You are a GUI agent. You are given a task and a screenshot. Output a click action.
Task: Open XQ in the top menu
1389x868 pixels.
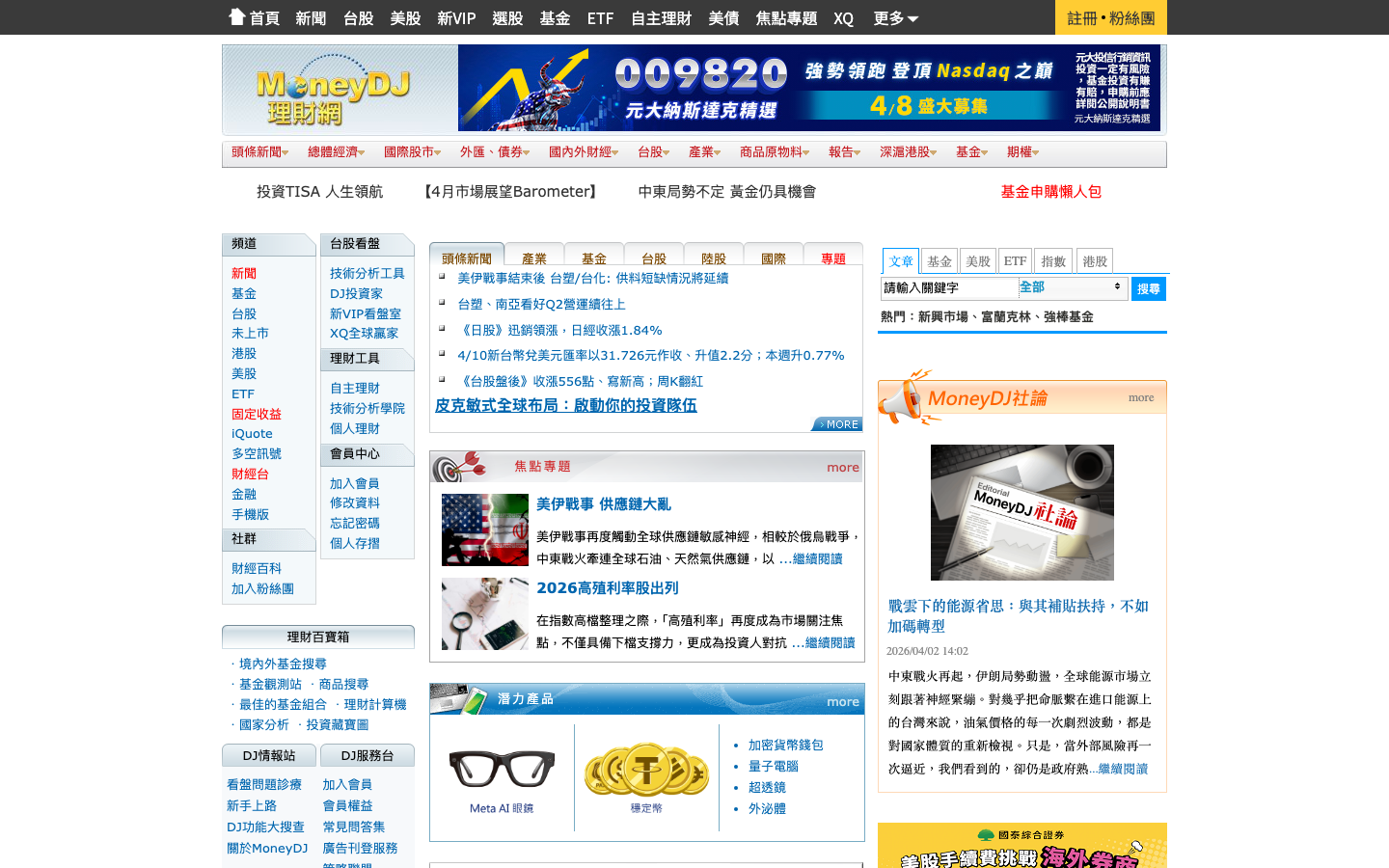(x=844, y=18)
